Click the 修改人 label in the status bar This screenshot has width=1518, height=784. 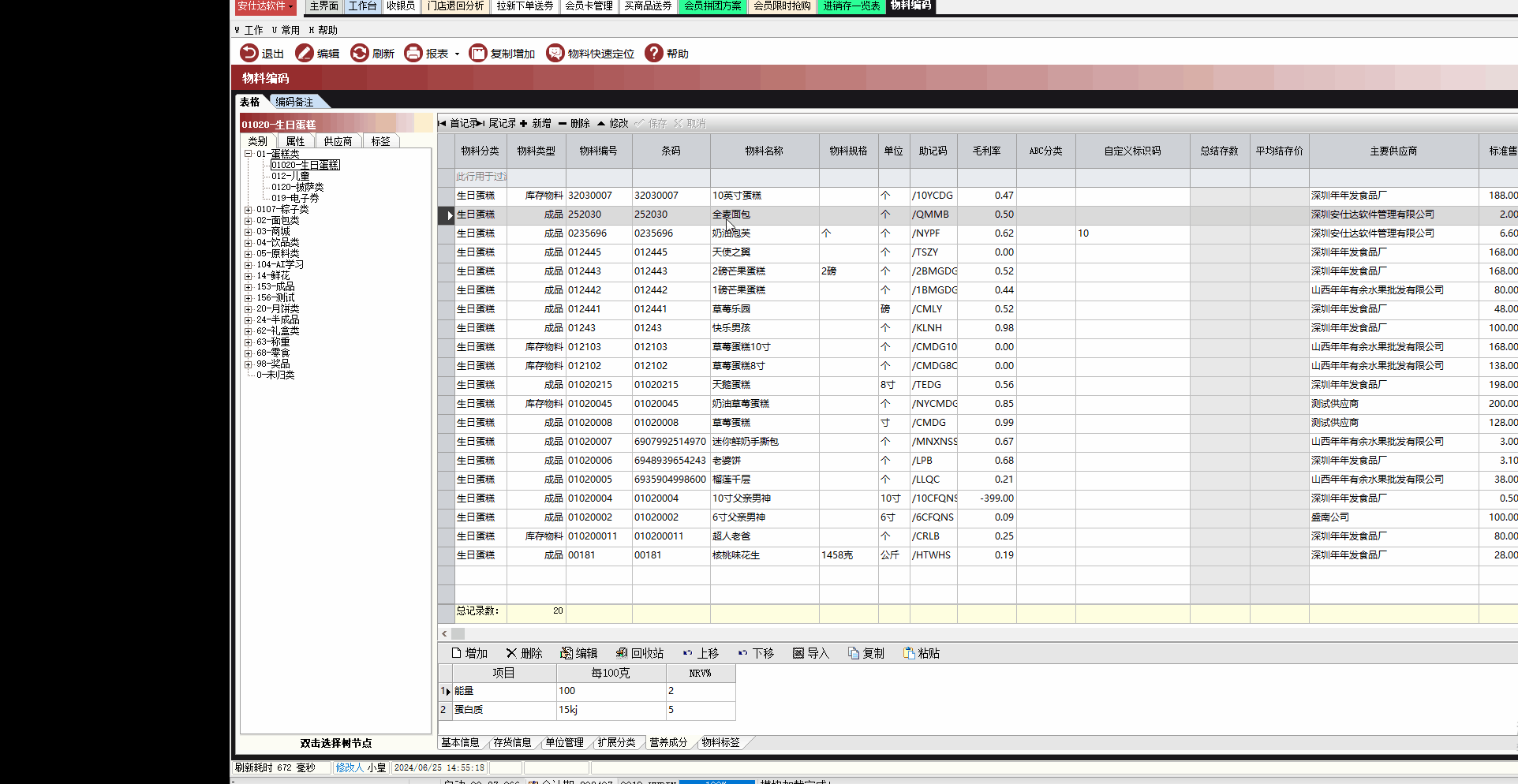click(x=349, y=767)
